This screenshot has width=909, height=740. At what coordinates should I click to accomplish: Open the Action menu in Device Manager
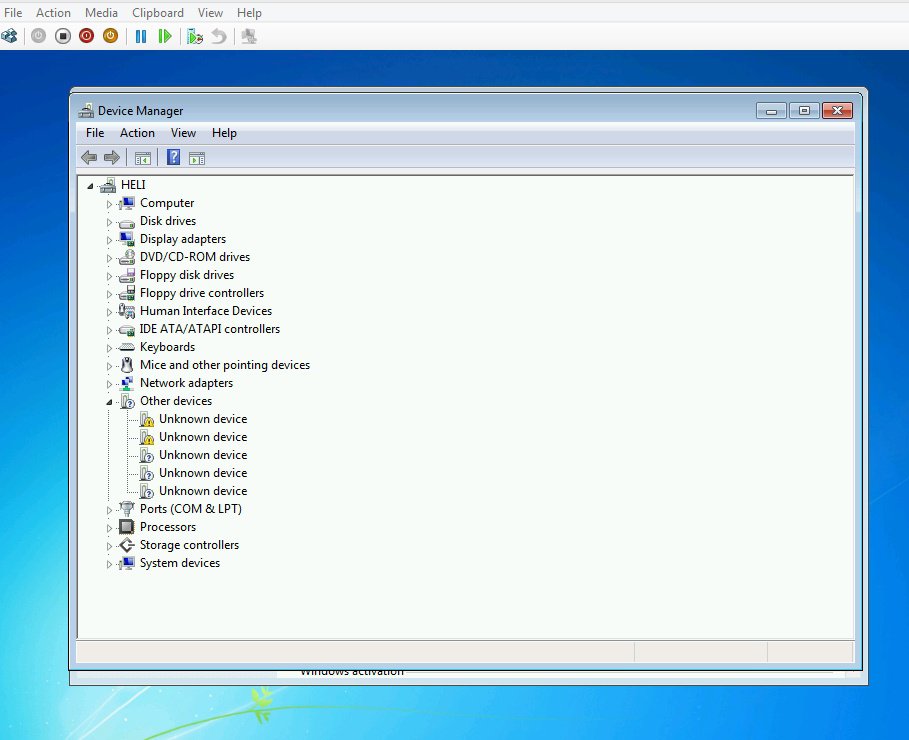(x=137, y=132)
